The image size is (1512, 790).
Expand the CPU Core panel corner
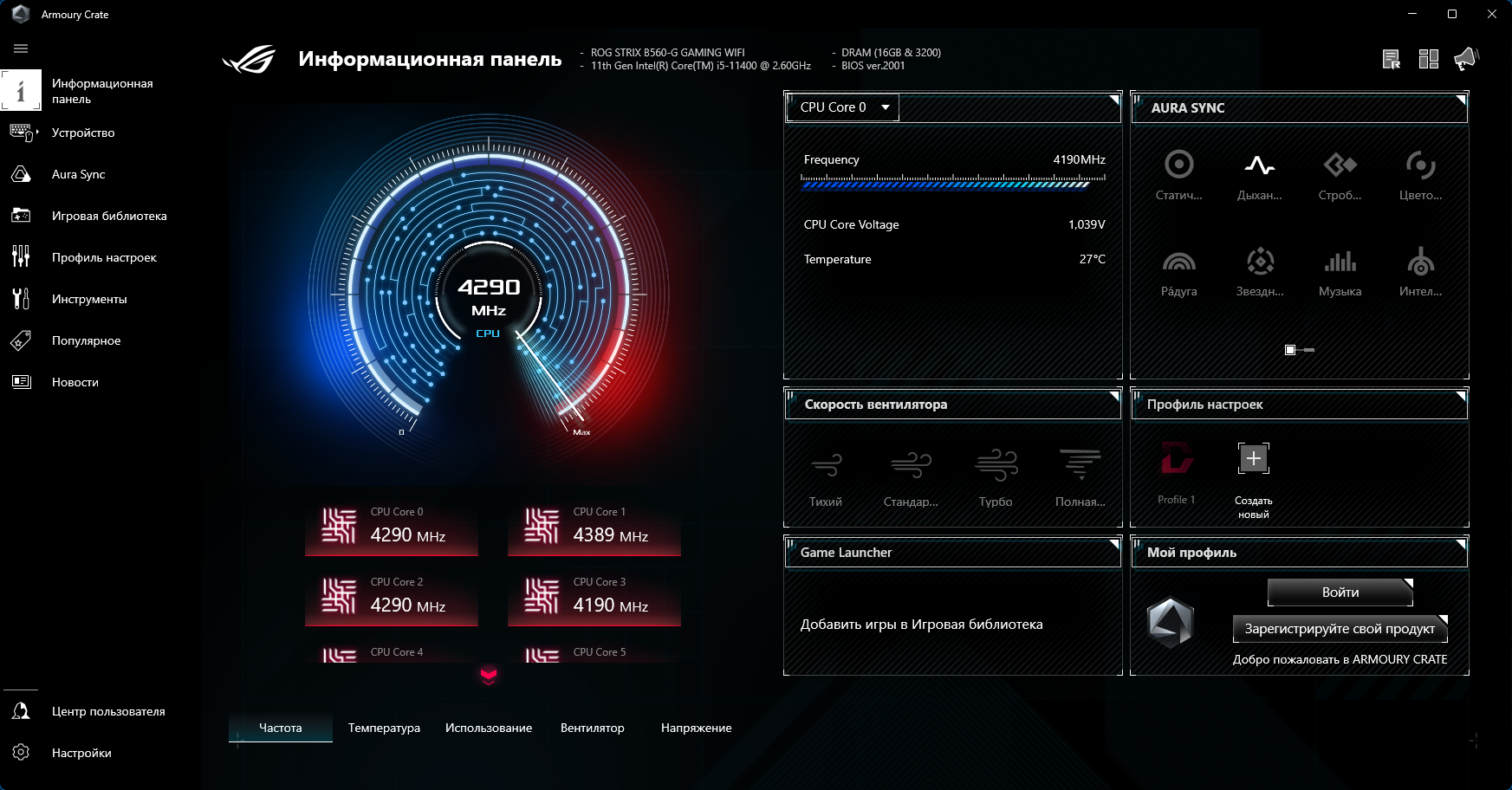click(x=1114, y=100)
